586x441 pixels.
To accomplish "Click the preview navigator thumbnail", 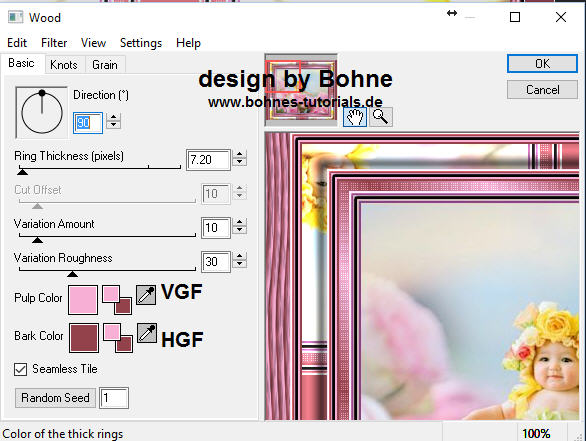I will coord(301,90).
